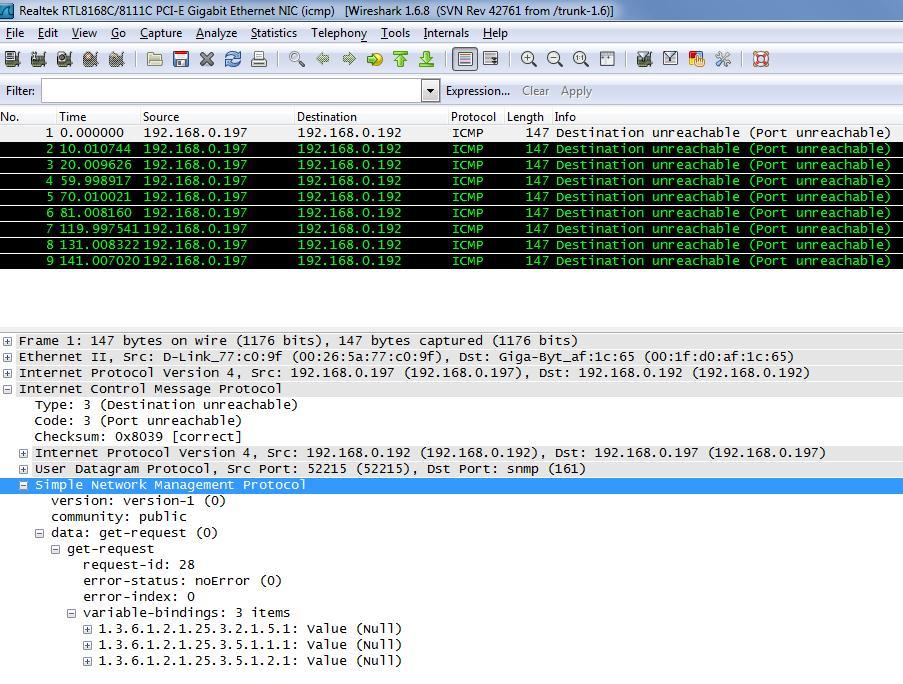The height and width of the screenshot is (684, 903).
Task: Open the Help menu
Action: 495,33
